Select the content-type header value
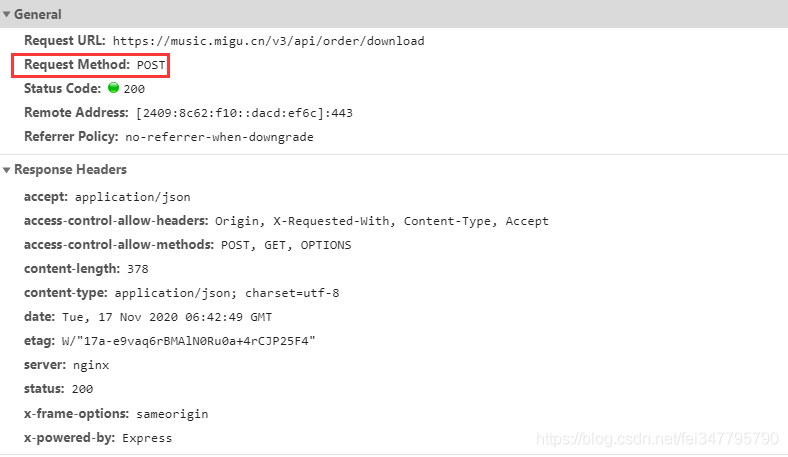 click(x=227, y=293)
